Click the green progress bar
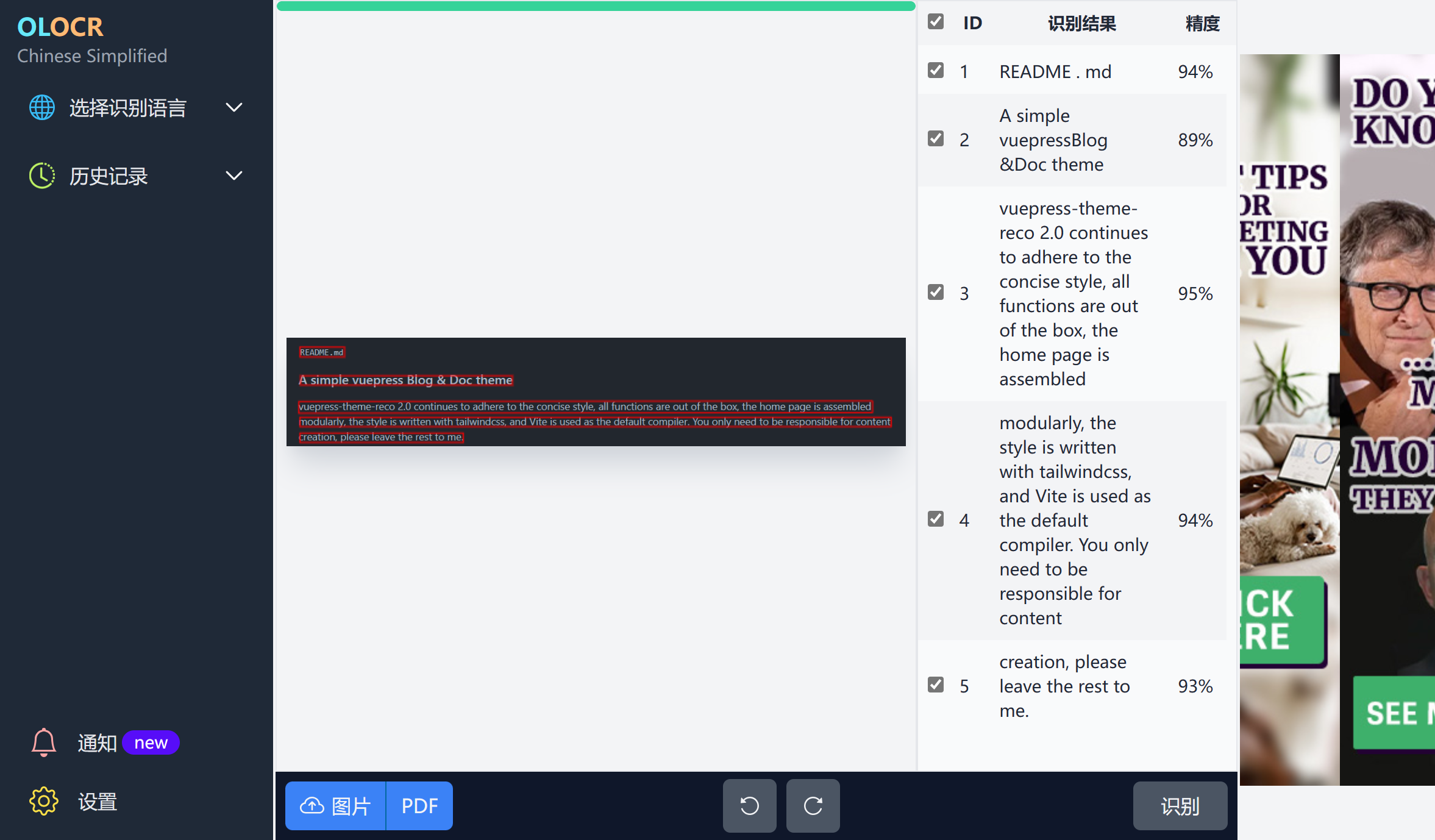This screenshot has width=1435, height=840. coord(596,6)
